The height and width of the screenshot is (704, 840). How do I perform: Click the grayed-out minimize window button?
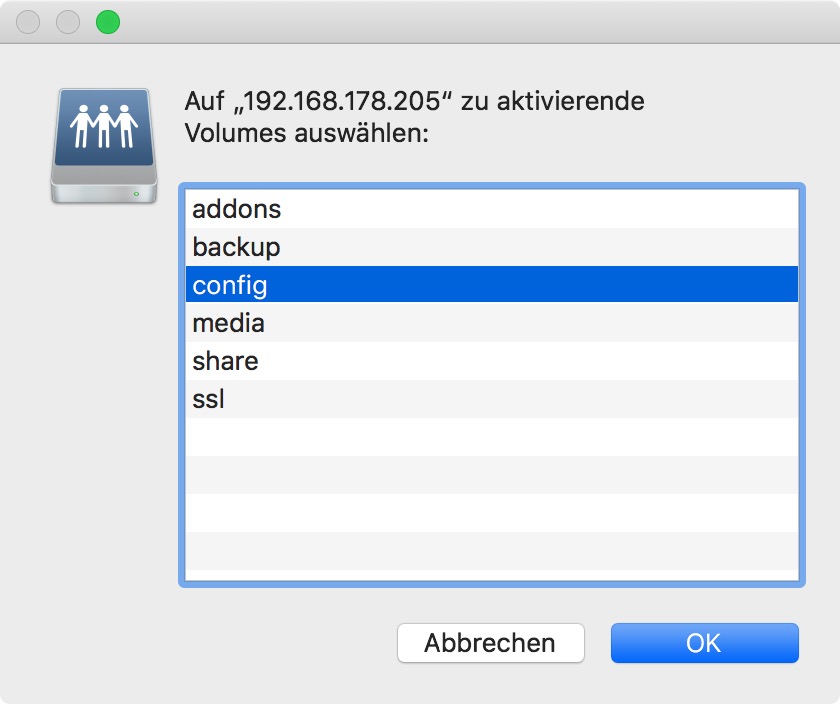[x=68, y=22]
